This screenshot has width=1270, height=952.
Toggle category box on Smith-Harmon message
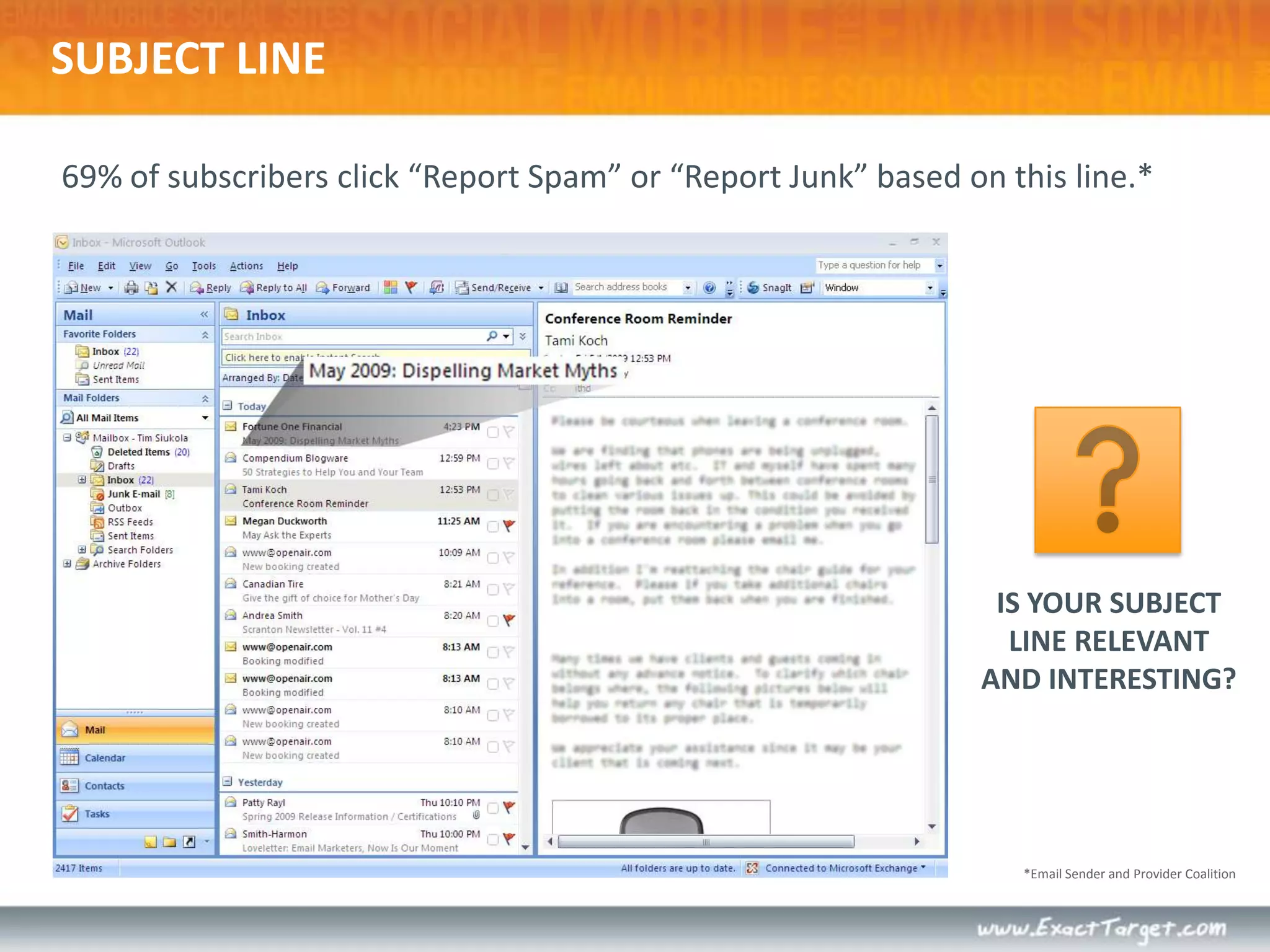493,840
